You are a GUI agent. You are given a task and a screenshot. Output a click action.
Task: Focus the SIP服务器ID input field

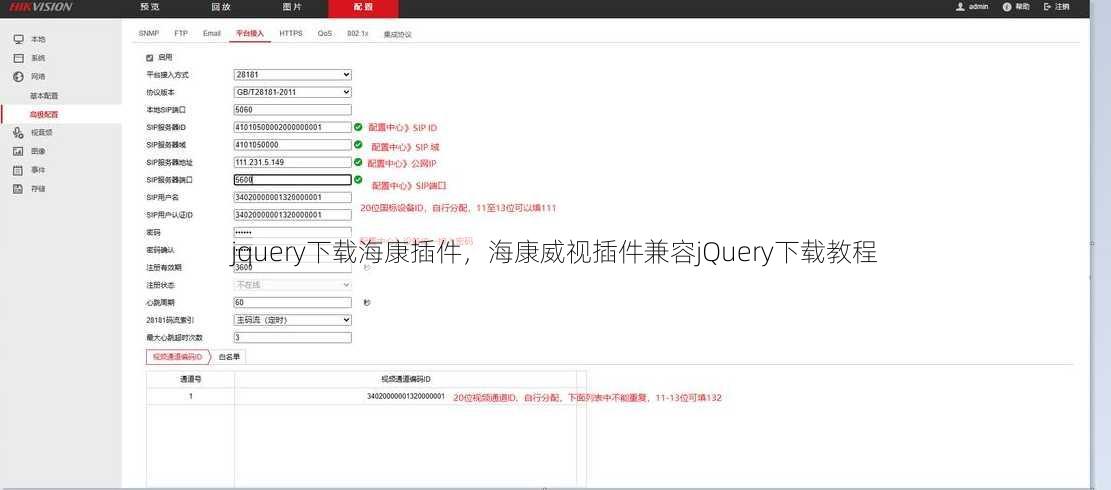tap(293, 127)
